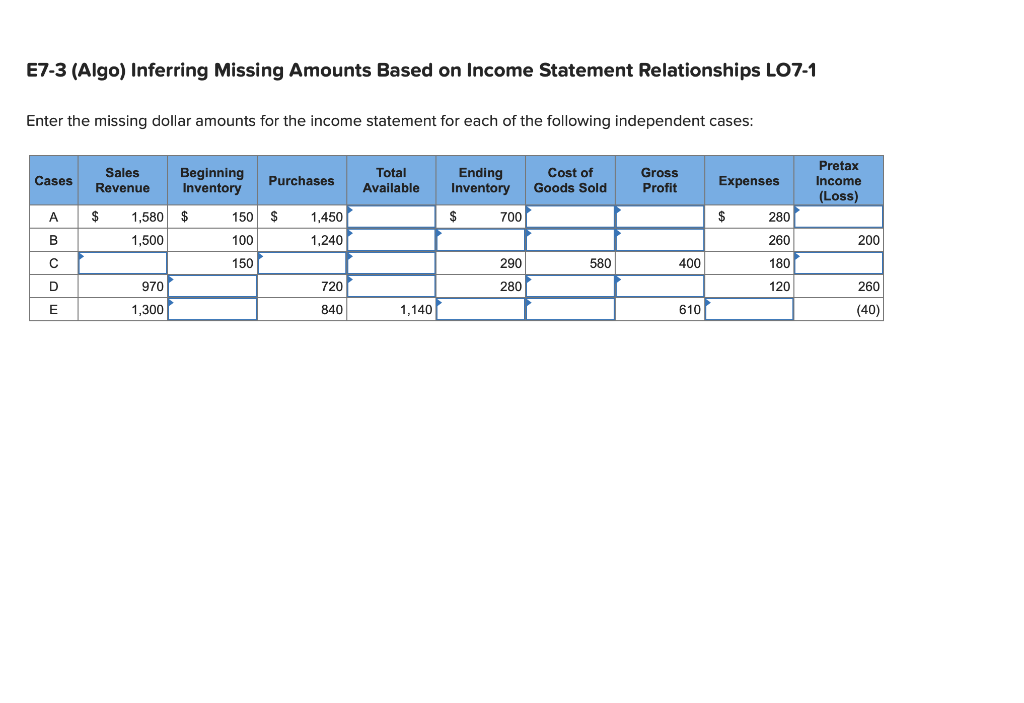Click the Beginning Inventory input for Case D
Image resolution: width=1024 pixels, height=703 pixels.
point(211,286)
